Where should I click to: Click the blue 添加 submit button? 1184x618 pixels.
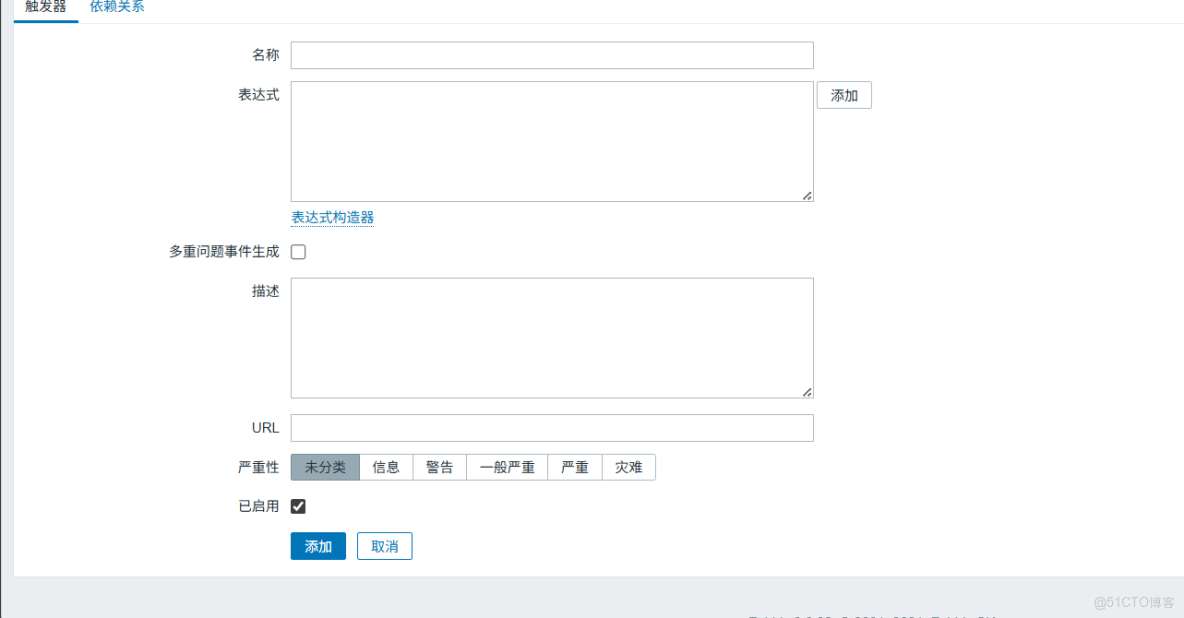click(x=317, y=546)
